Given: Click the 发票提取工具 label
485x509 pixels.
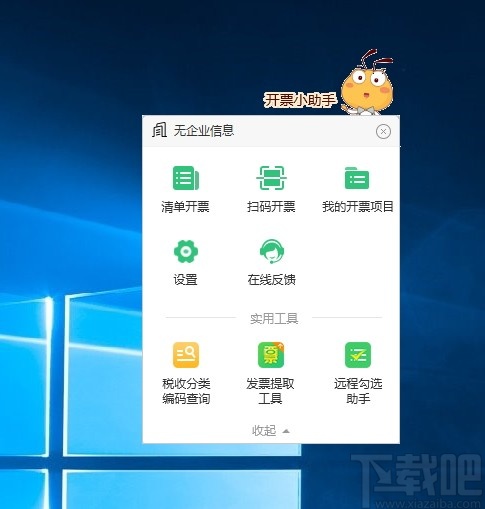Looking at the screenshot, I should coord(270,391).
